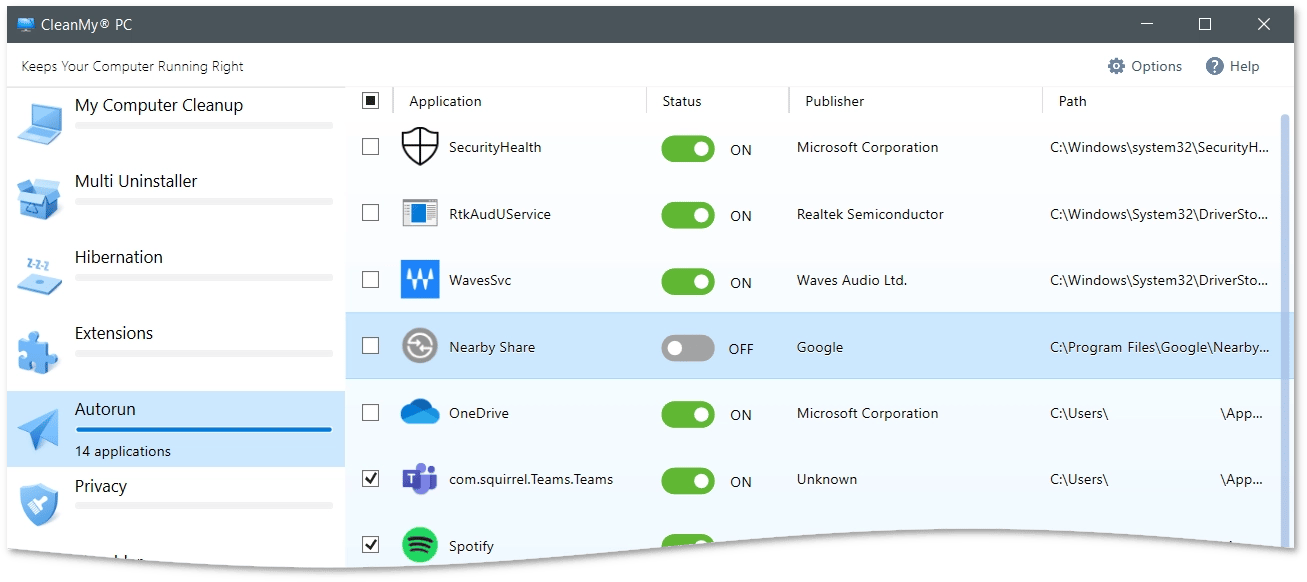The image size is (1307, 582).
Task: Sort by the Path column header
Action: tap(1073, 101)
